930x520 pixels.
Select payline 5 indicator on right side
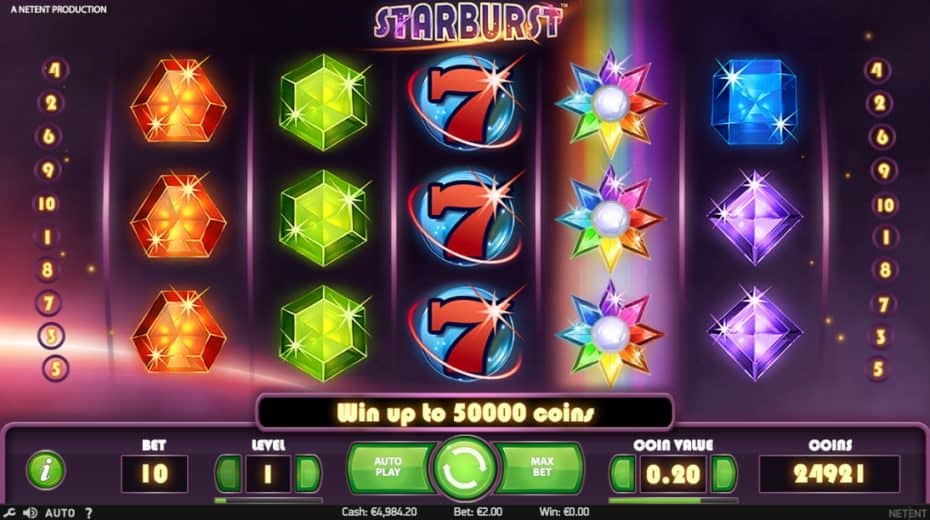point(878,369)
